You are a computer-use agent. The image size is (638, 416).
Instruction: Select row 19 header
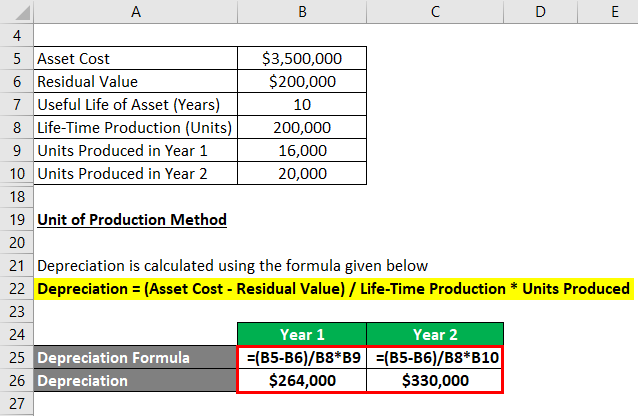pyautogui.click(x=17, y=220)
